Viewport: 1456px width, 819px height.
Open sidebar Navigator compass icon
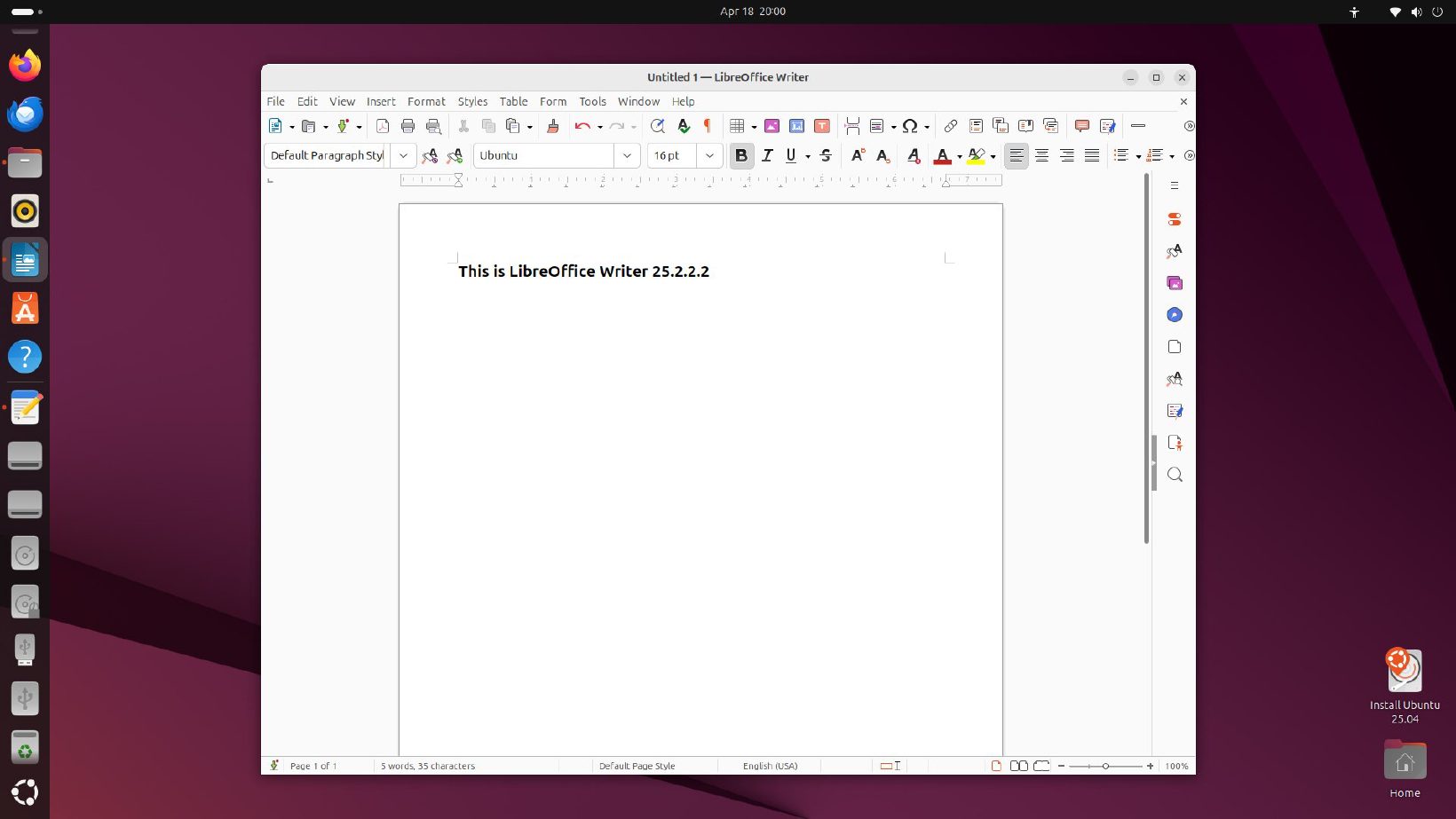point(1175,315)
